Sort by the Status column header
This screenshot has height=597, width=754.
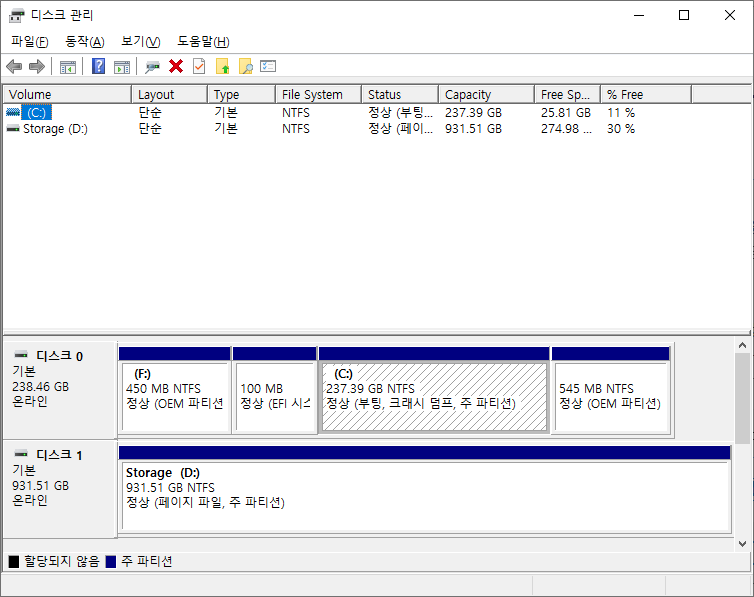coord(400,95)
